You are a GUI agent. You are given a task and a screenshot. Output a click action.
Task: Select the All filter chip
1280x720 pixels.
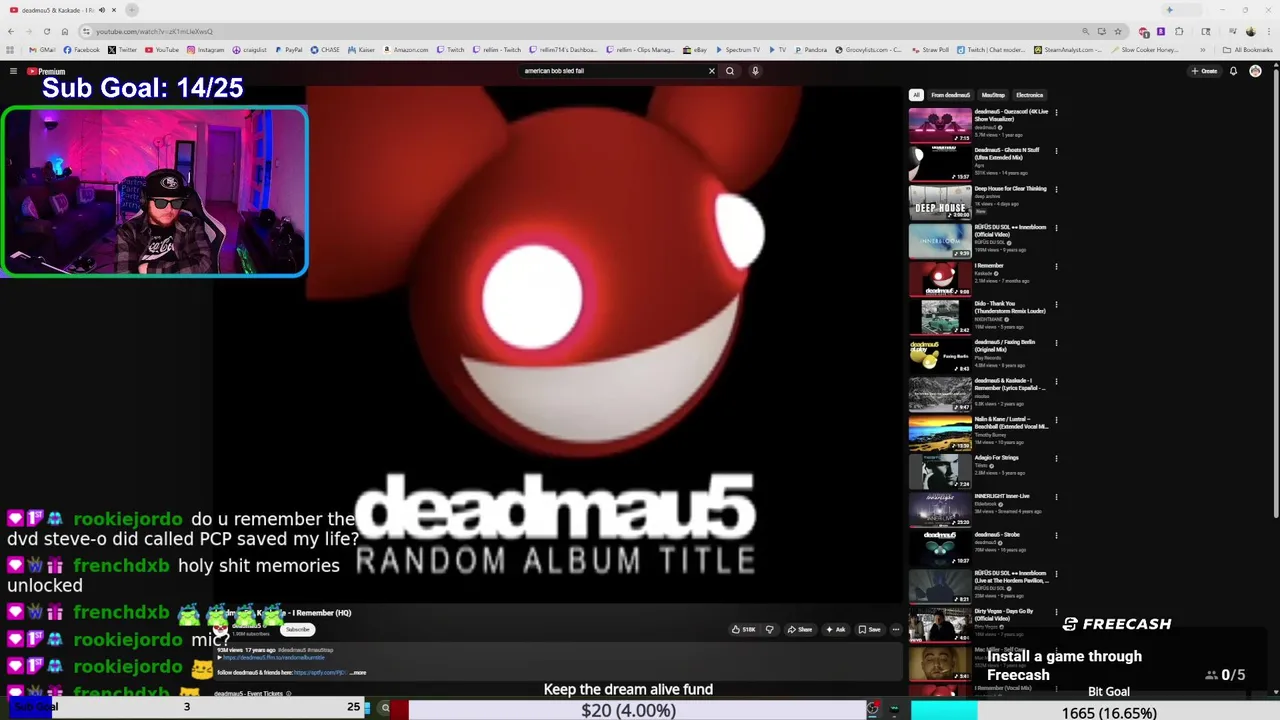point(916,95)
